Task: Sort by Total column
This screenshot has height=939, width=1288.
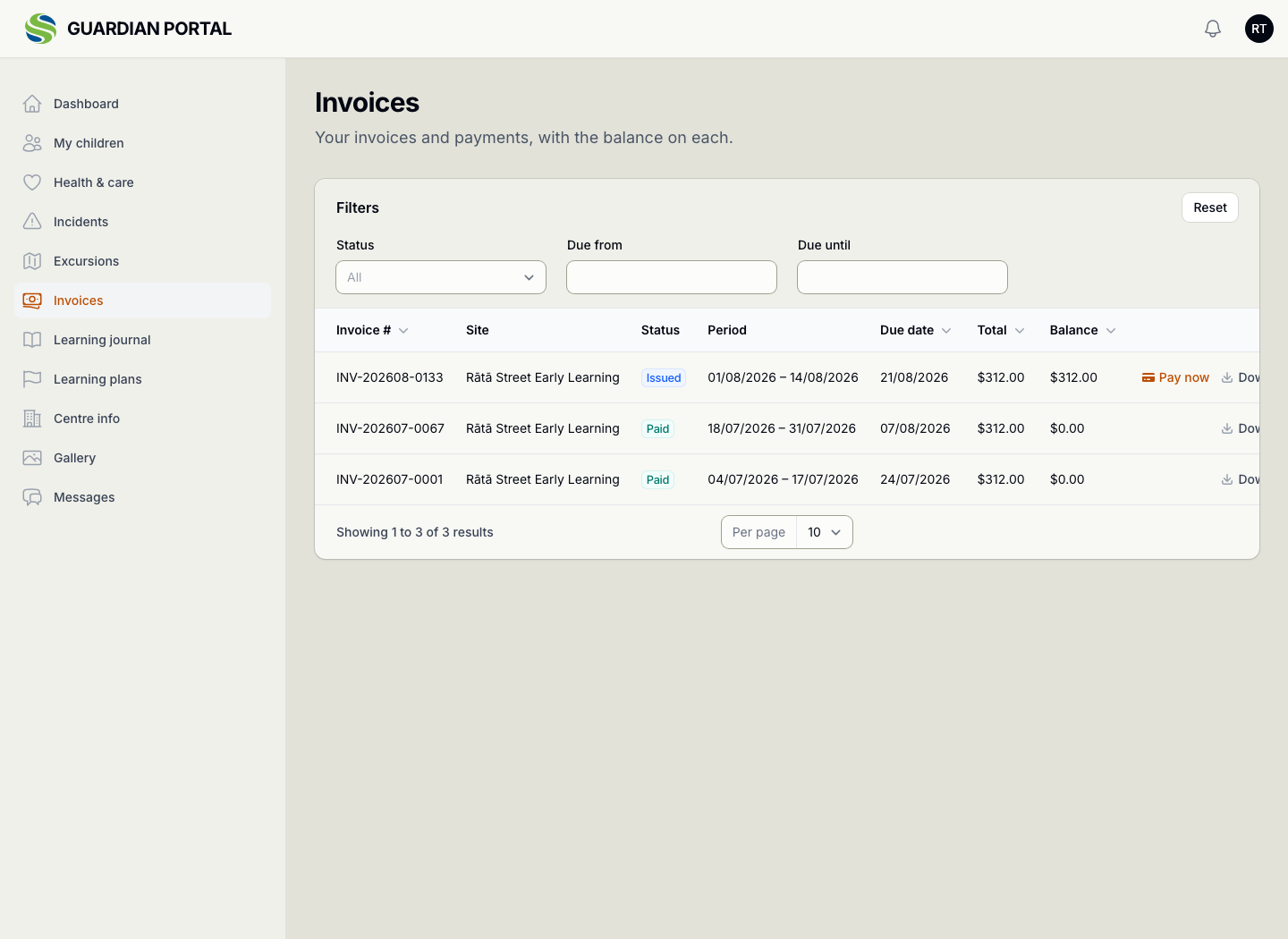Action: [1001, 330]
